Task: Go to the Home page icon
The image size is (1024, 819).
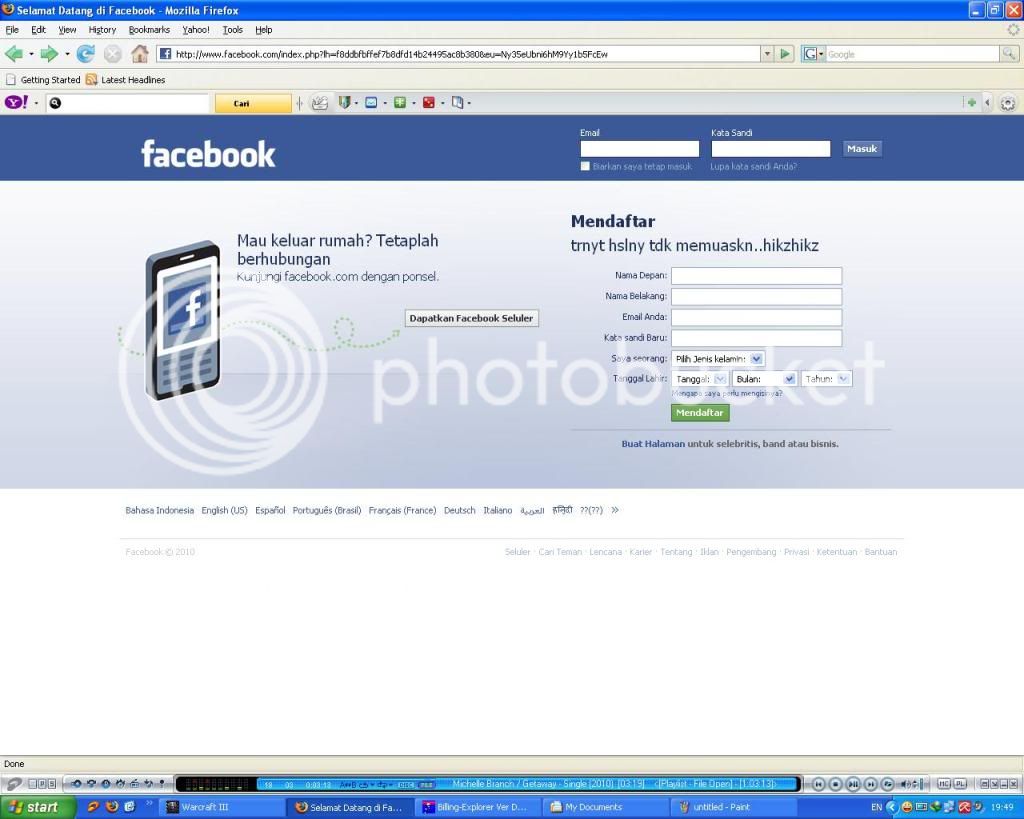Action: tap(139, 54)
